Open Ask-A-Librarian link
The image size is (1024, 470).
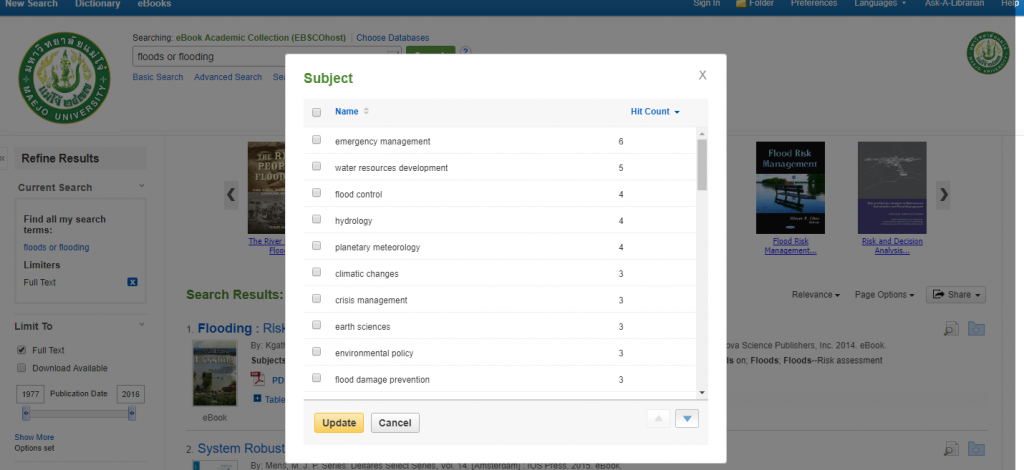pyautogui.click(x=954, y=4)
